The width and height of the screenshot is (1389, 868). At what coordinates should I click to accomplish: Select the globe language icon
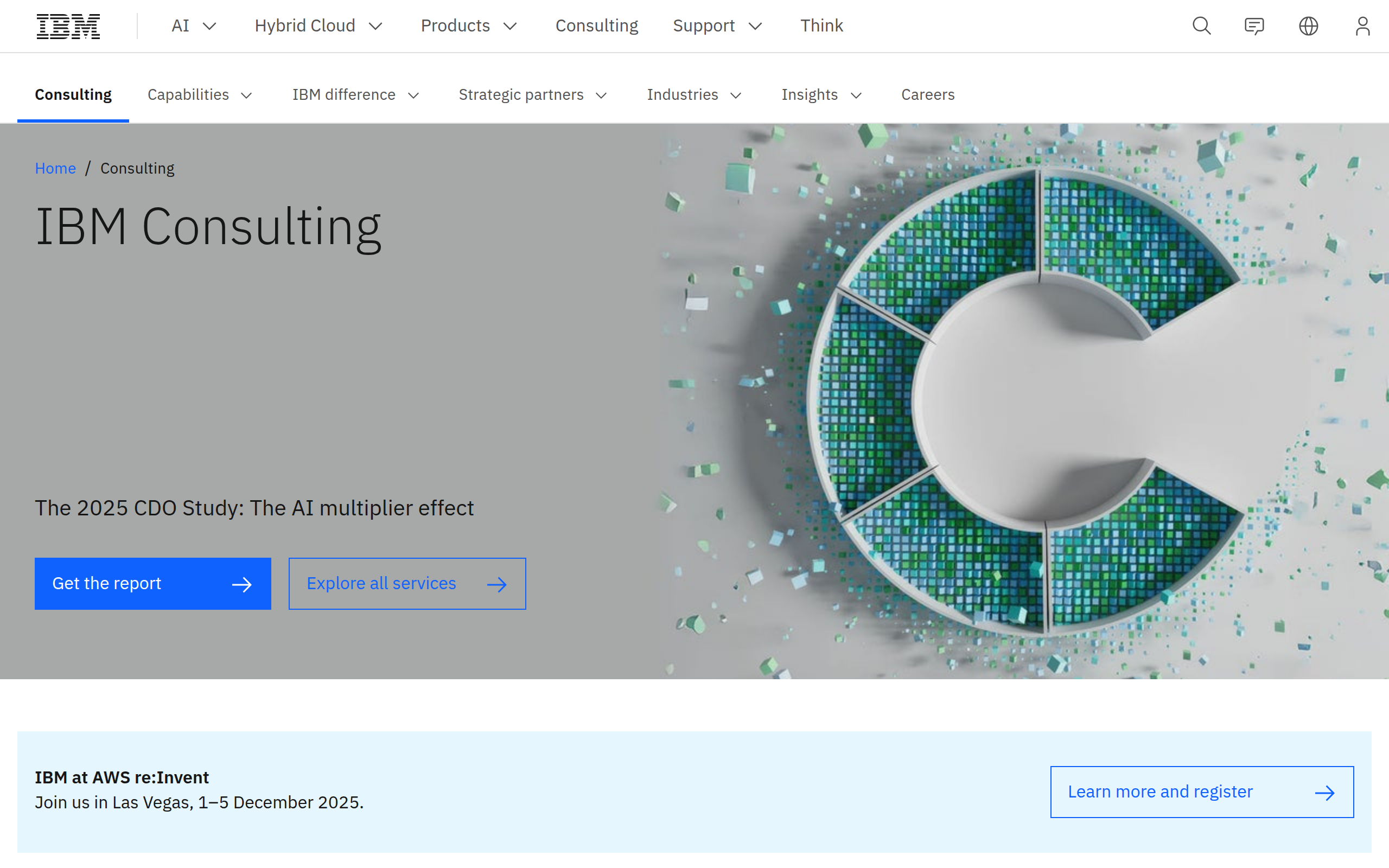[x=1309, y=25]
